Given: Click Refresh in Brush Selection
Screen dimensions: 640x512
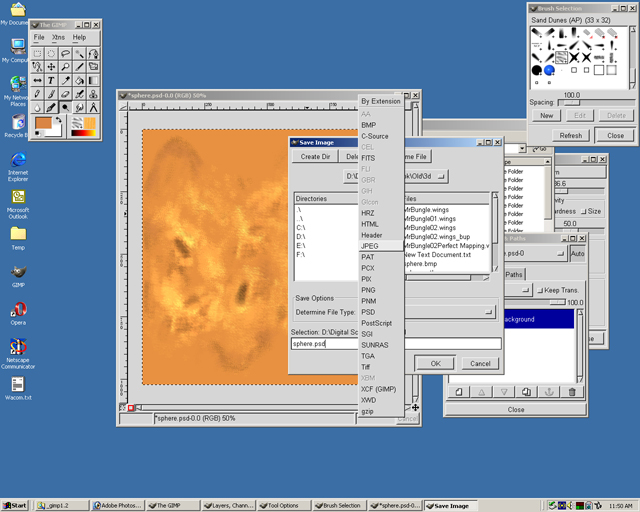Looking at the screenshot, I should tap(571, 136).
